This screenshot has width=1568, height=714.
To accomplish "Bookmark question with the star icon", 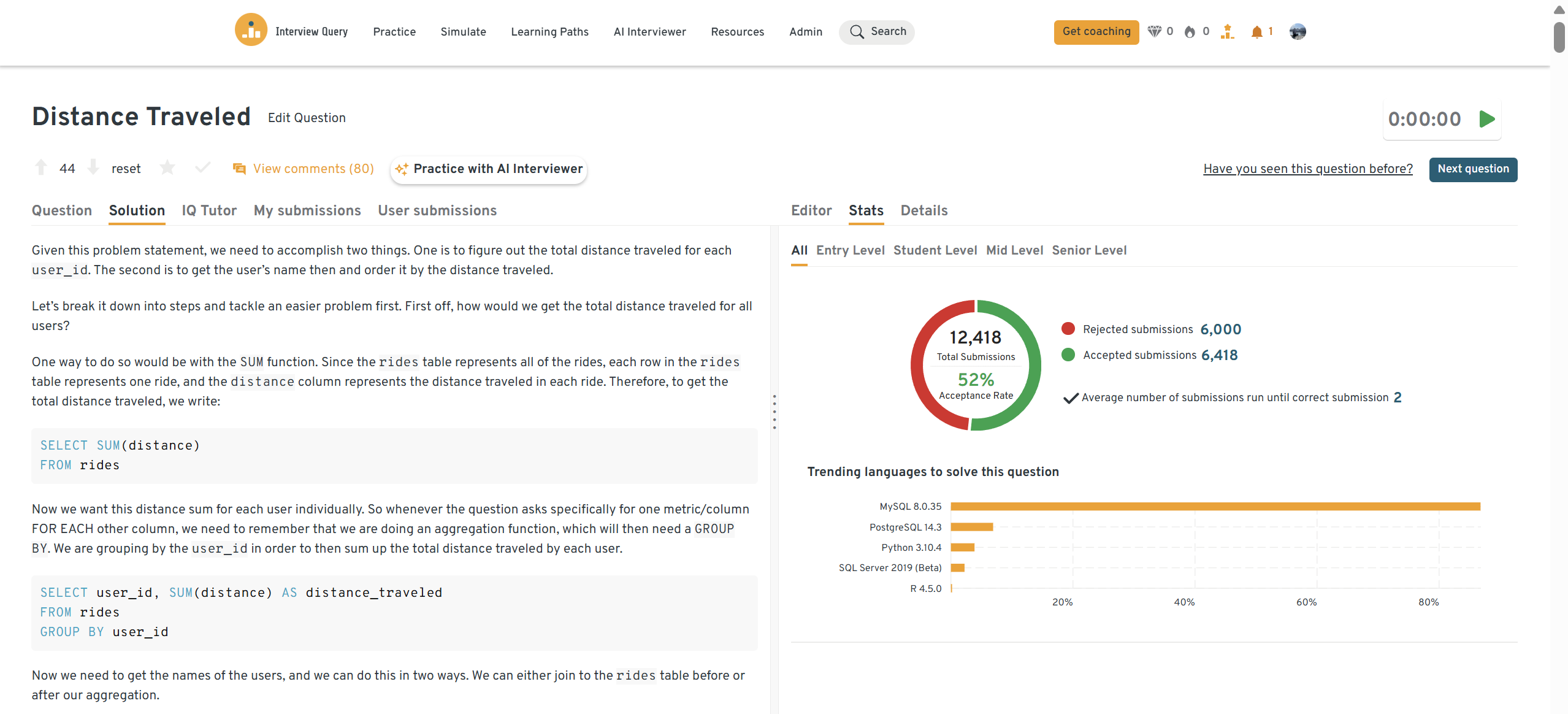I will [x=167, y=167].
